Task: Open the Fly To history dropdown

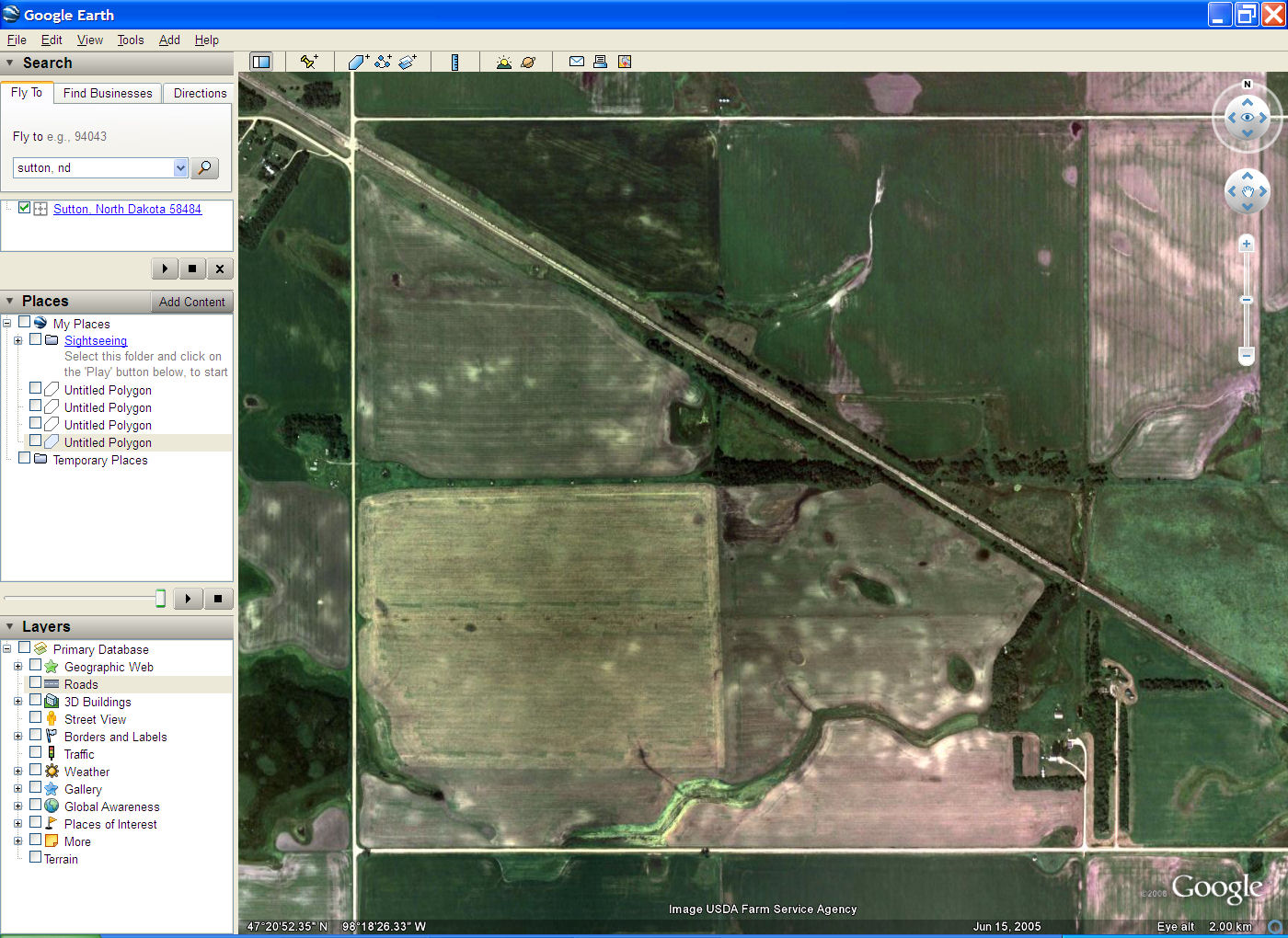Action: (x=180, y=167)
